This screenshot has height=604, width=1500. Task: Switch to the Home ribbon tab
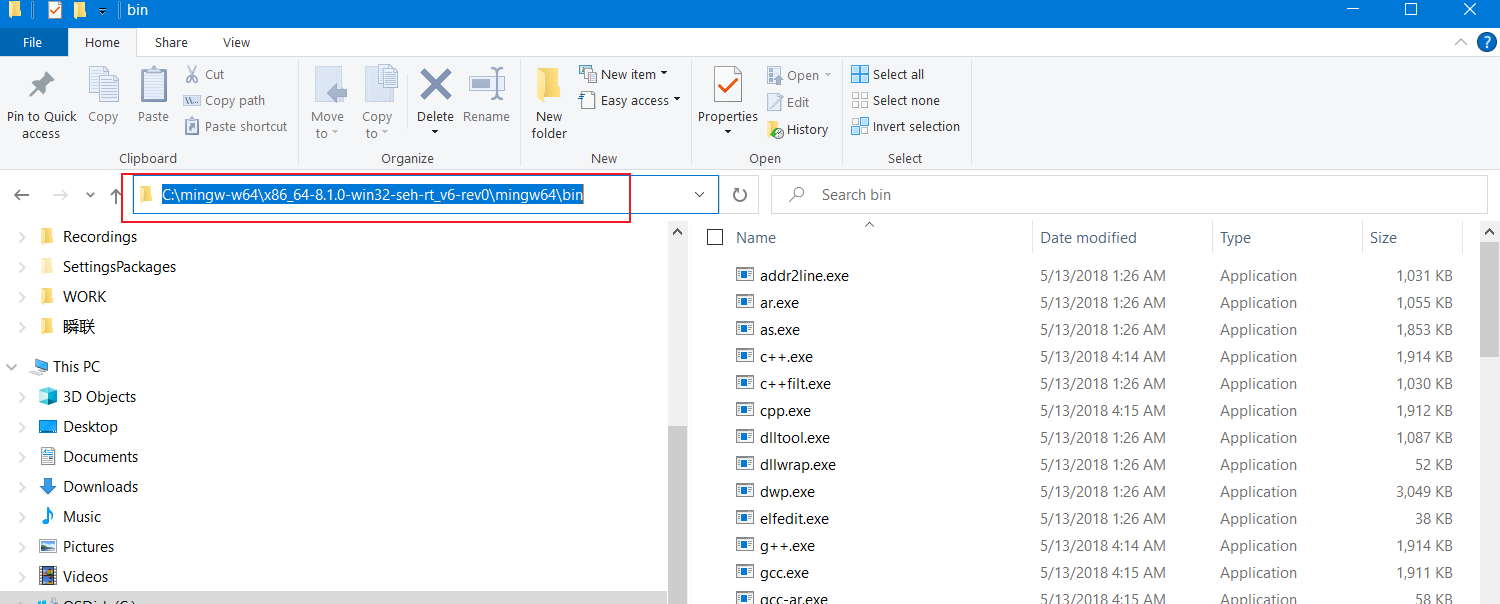click(102, 42)
